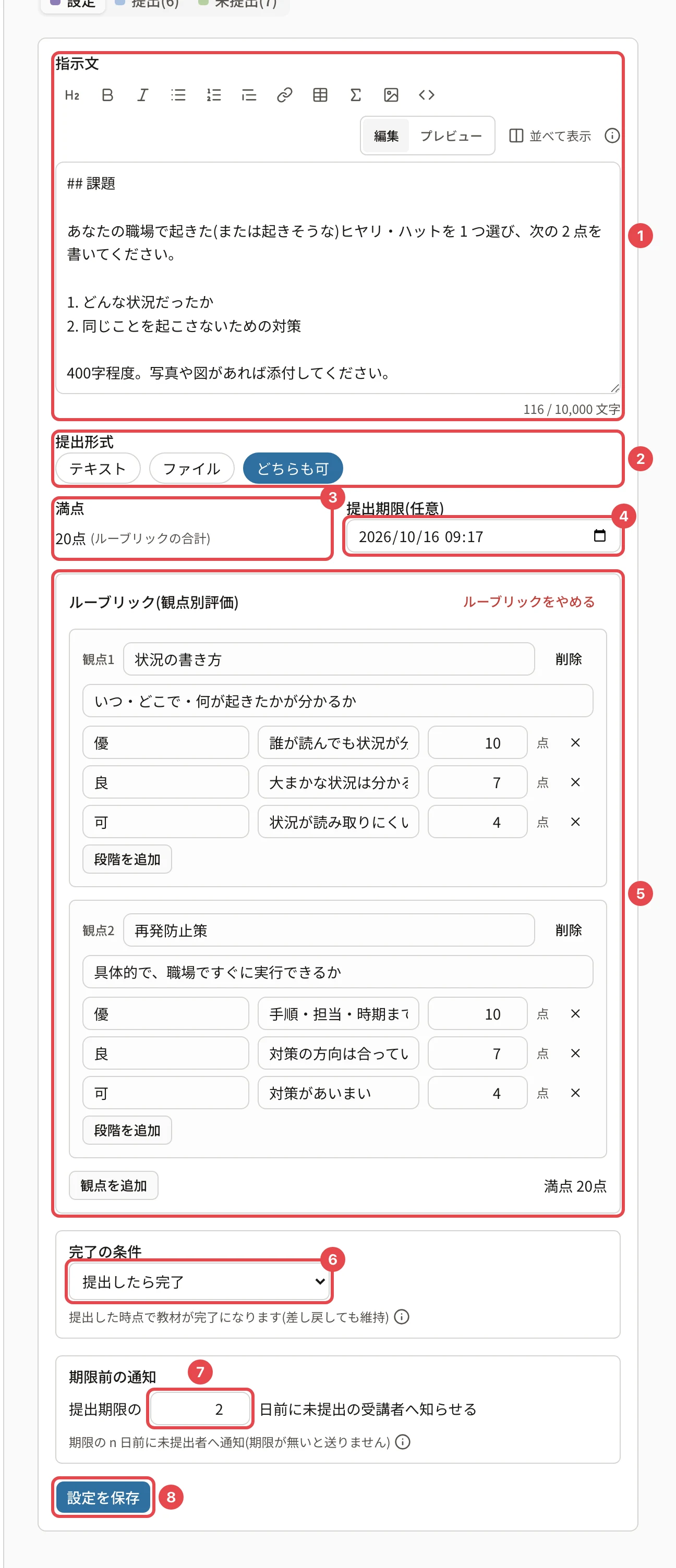Edit 観点2 良 score field showing 7

point(477,1053)
